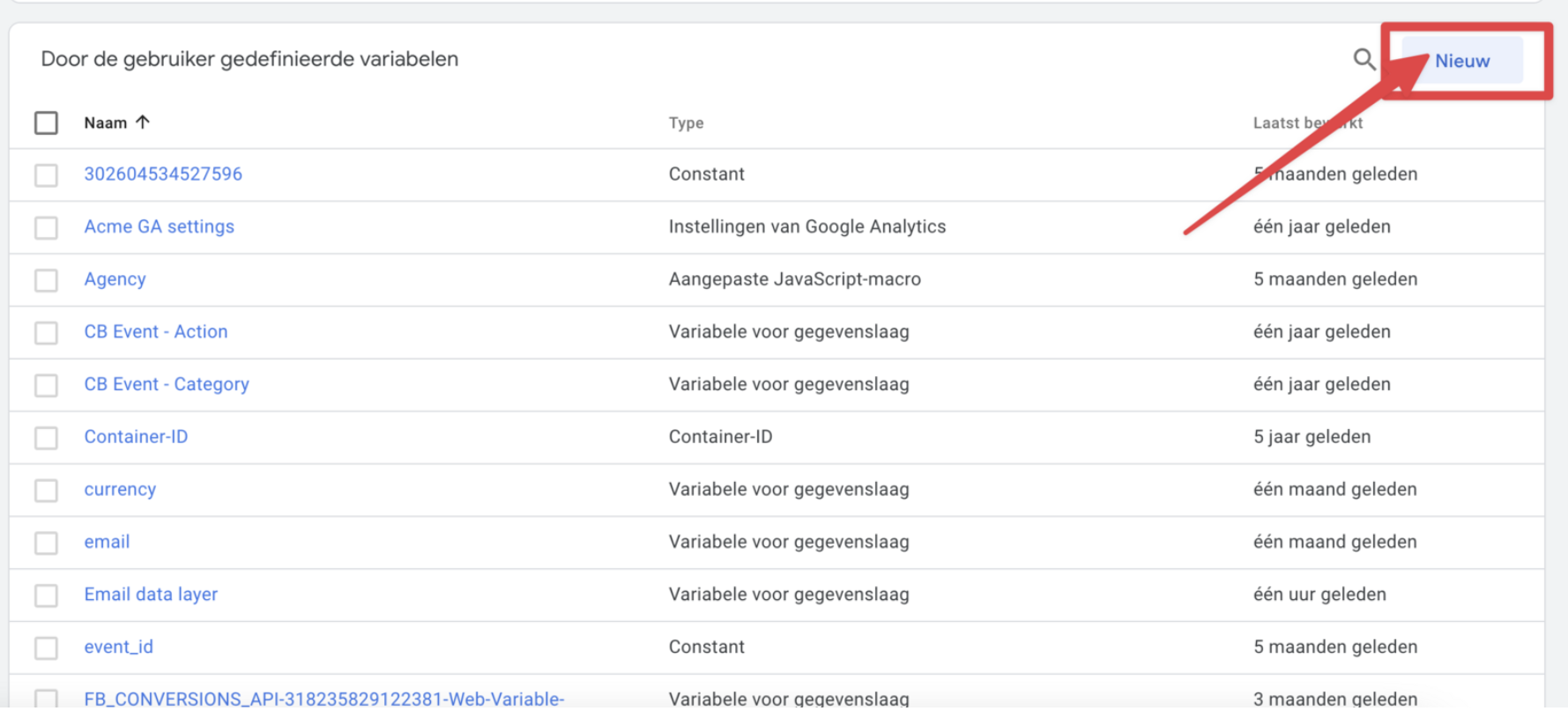Select the checkbox for event_id row
1568x711 pixels.
(46, 648)
